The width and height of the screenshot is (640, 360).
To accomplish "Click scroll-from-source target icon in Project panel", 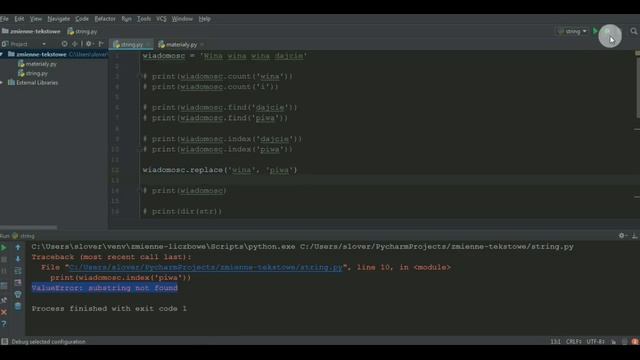I will click(x=64, y=44).
